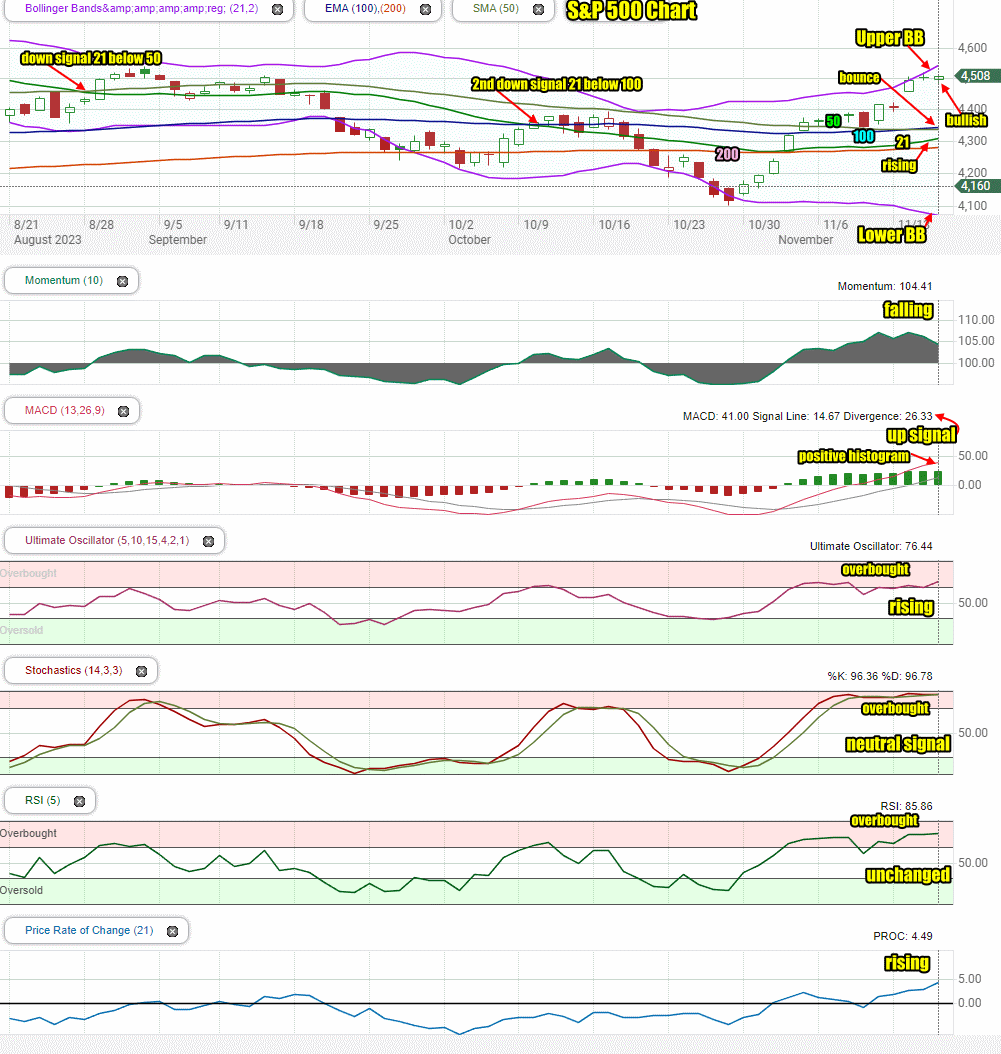Click the 110.00 Momentum axis value
1001x1054 pixels.
tap(976, 319)
